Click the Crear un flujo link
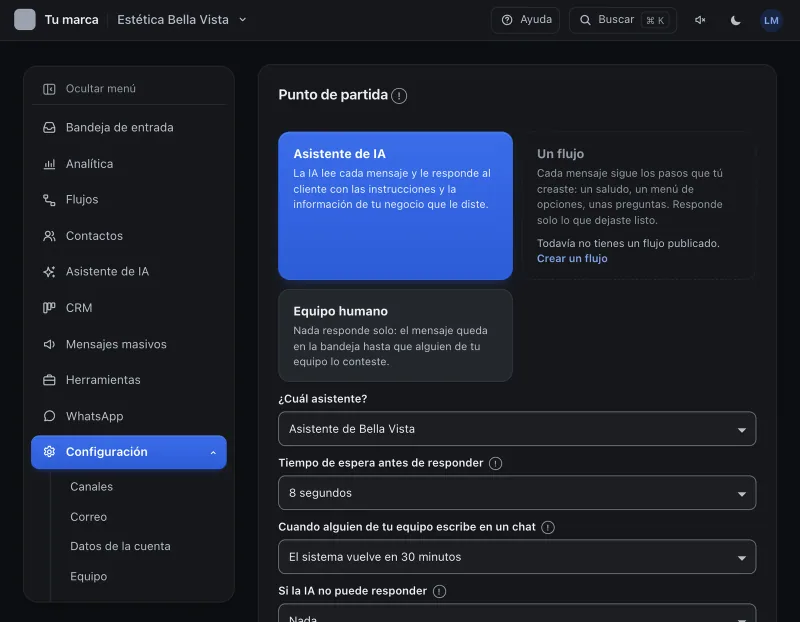800x622 pixels. pyautogui.click(x=572, y=259)
